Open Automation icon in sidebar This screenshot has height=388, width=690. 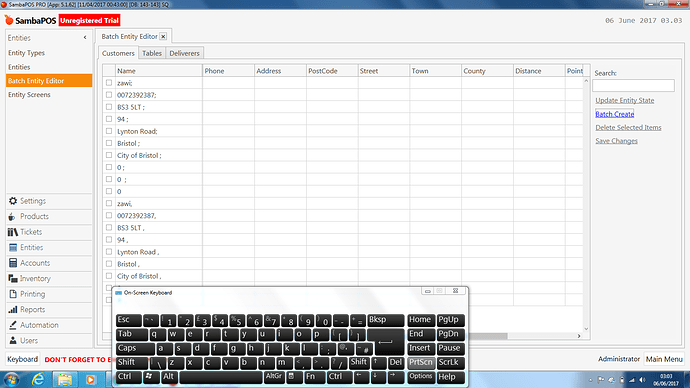[13, 325]
